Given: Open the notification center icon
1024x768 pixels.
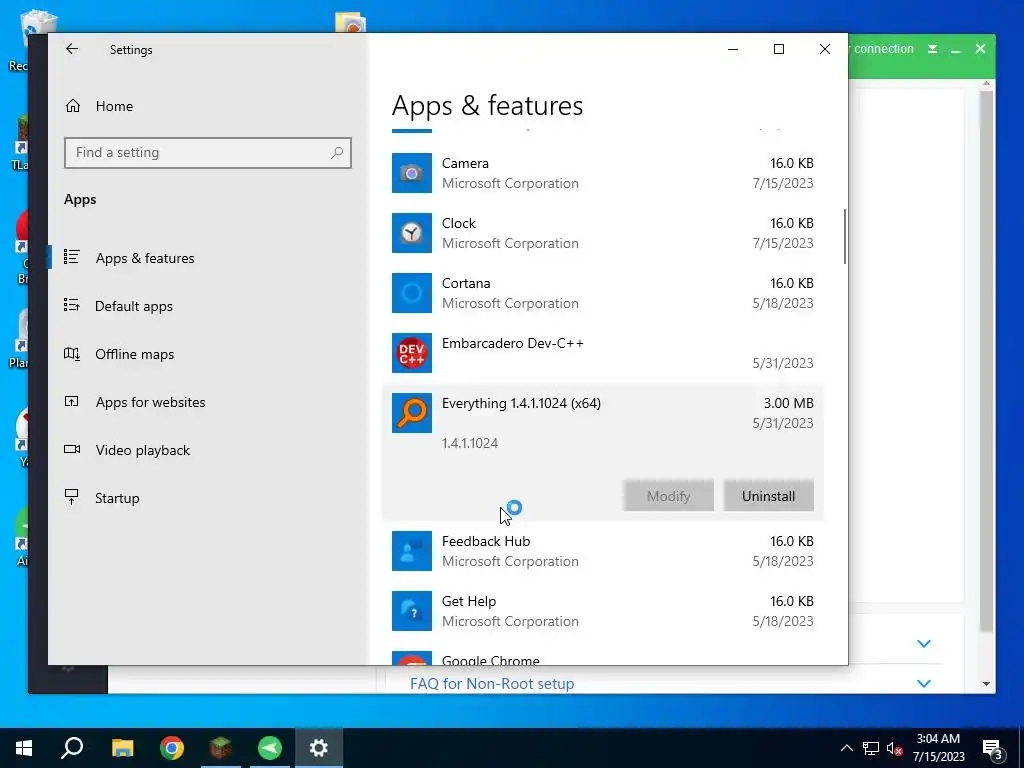Looking at the screenshot, I should pyautogui.click(x=993, y=748).
